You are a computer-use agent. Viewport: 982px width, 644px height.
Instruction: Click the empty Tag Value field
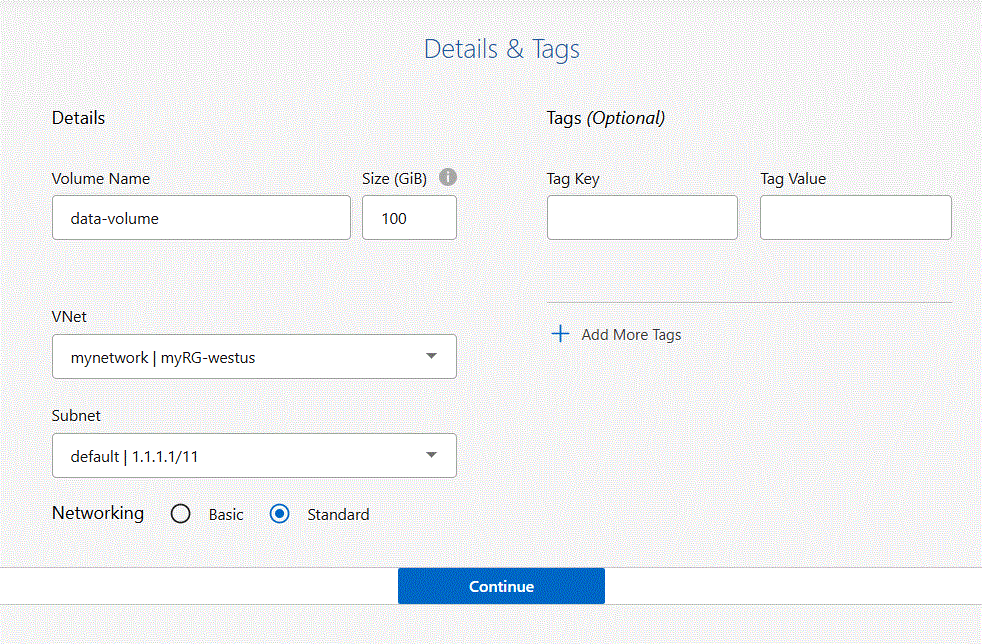click(x=855, y=217)
